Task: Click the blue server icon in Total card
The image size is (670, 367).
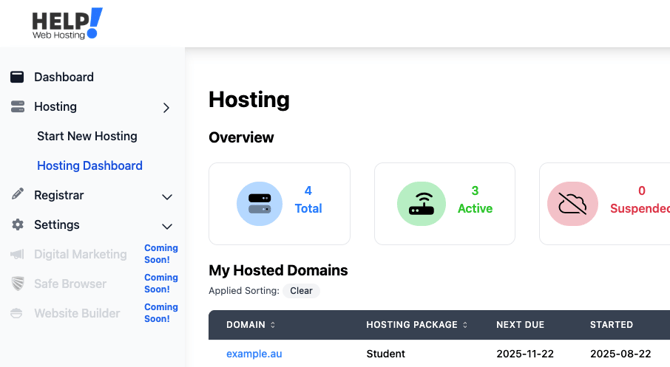Action: pyautogui.click(x=259, y=204)
